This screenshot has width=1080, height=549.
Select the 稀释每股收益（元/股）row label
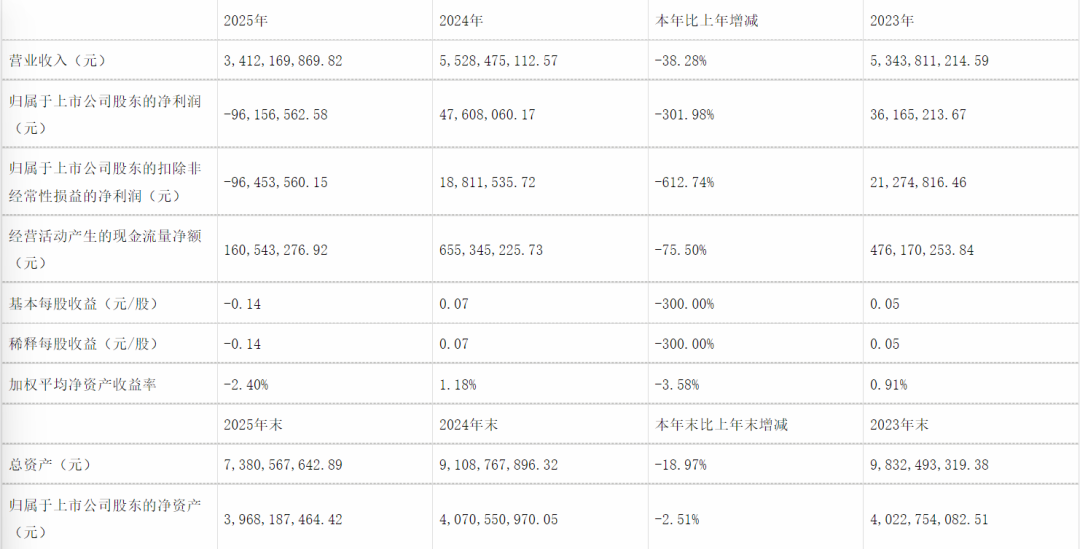[83, 344]
